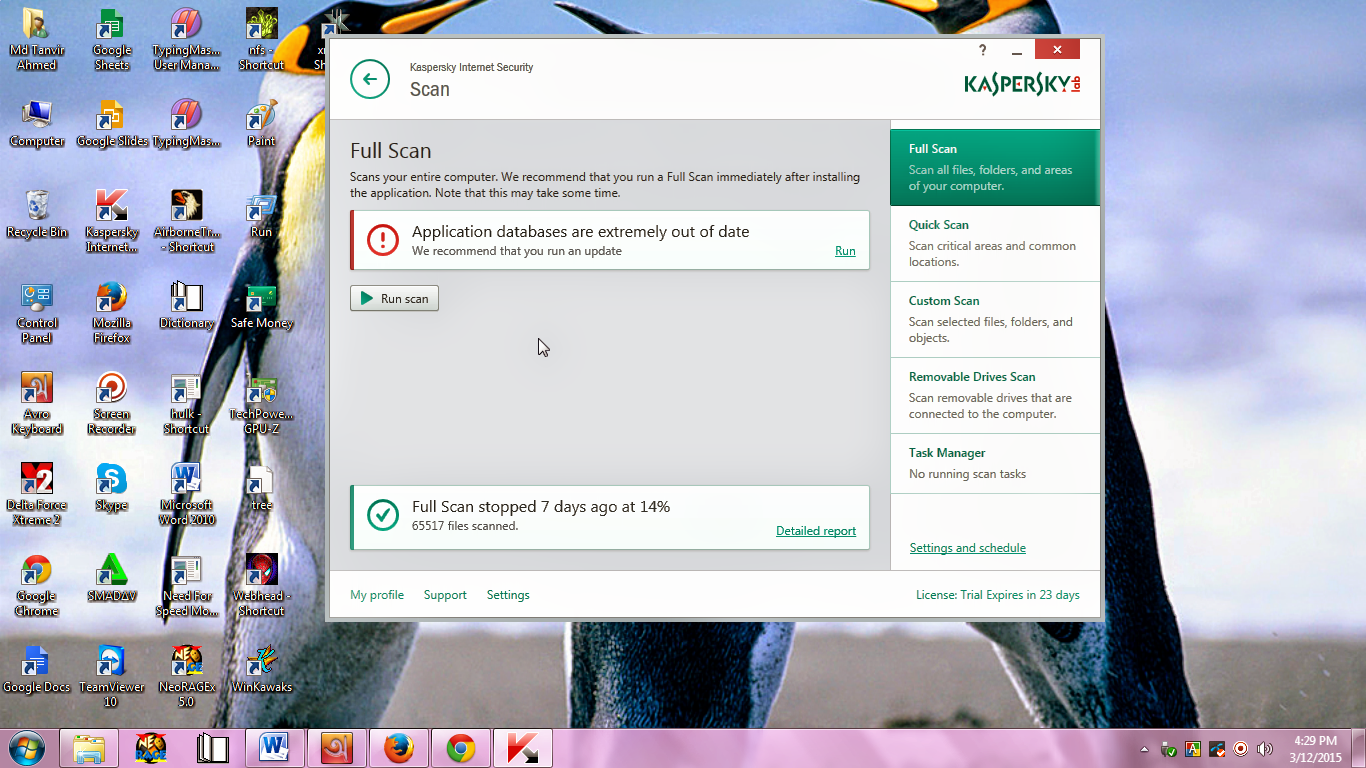Open Delta Force Xtreme 2 icon
1366x768 pixels.
click(37, 495)
